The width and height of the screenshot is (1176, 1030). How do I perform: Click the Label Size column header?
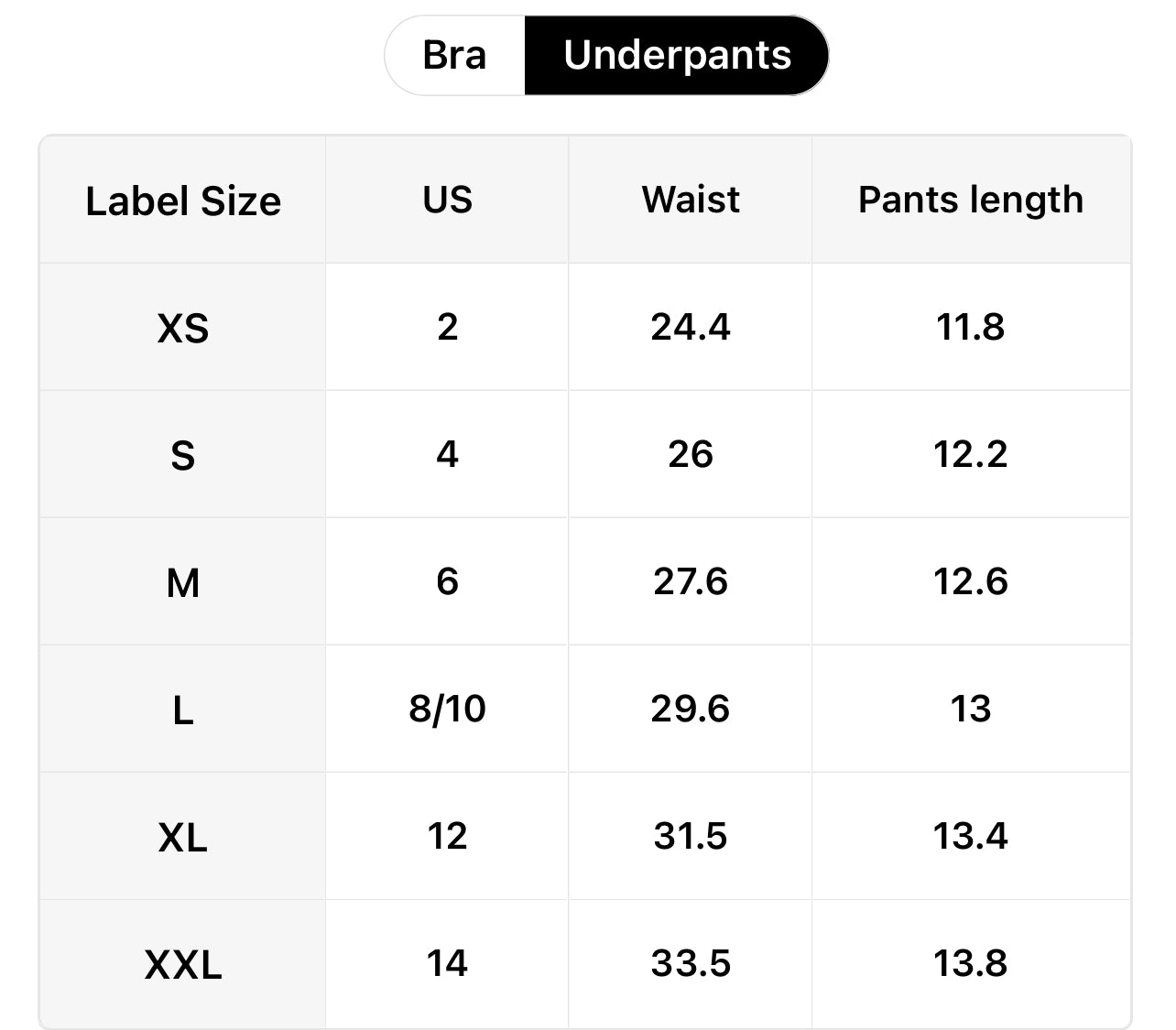point(183,201)
